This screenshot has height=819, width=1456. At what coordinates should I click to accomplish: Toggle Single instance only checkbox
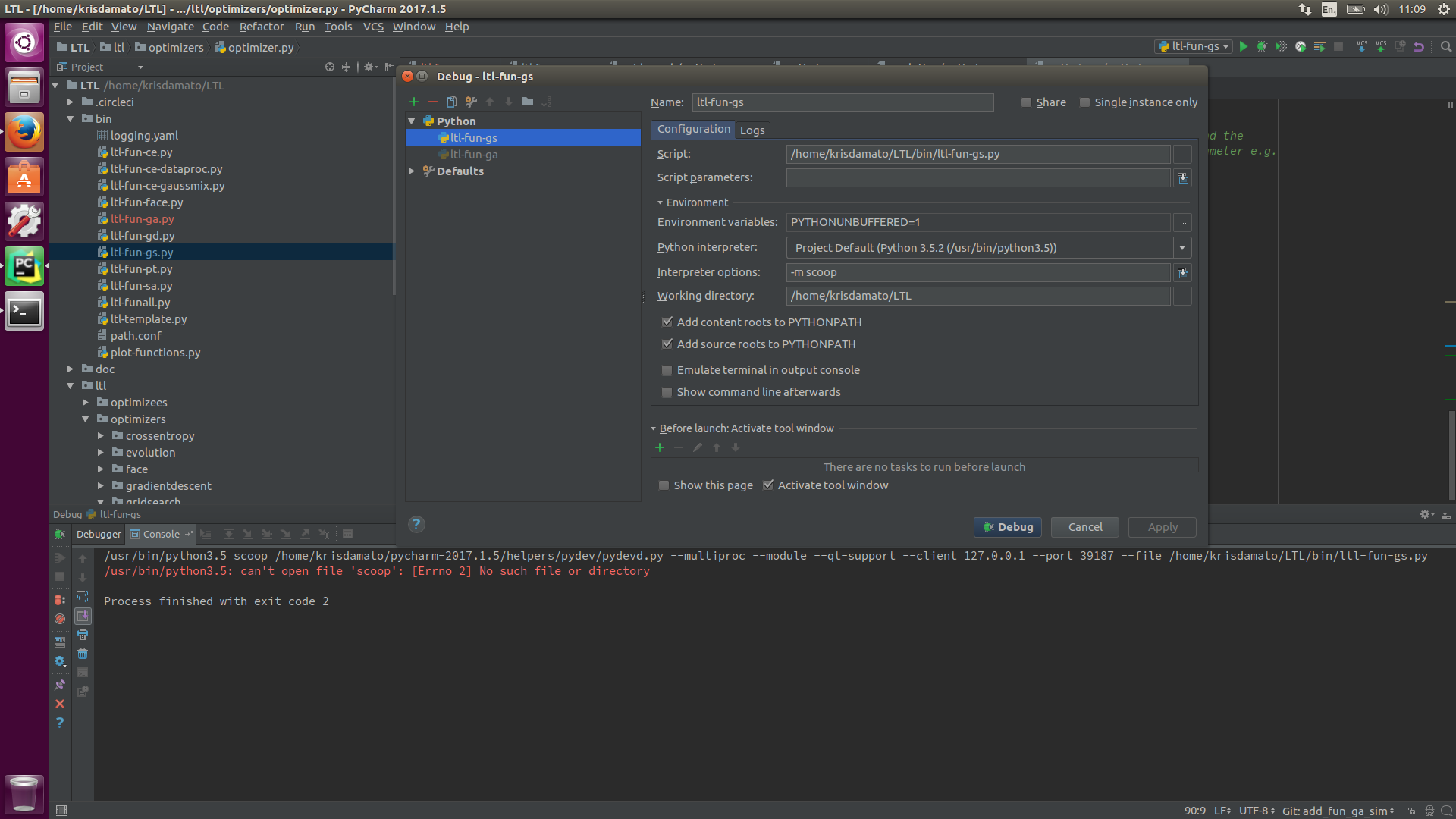click(x=1084, y=102)
